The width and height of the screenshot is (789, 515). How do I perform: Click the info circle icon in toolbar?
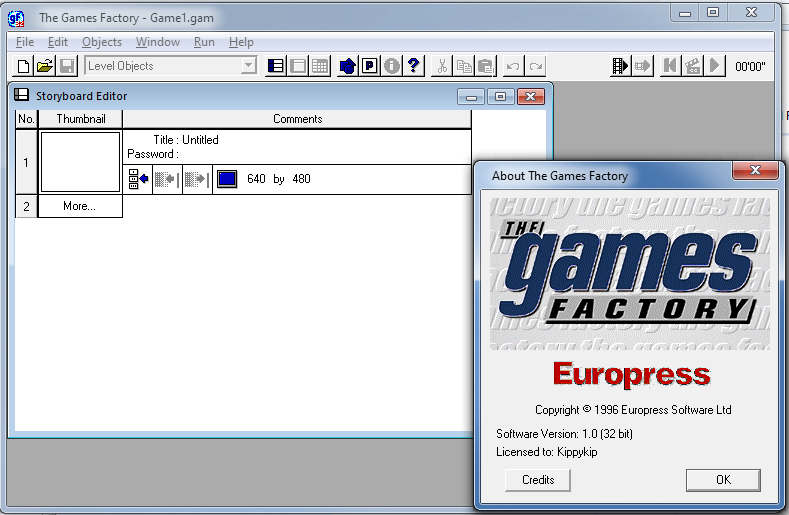391,66
